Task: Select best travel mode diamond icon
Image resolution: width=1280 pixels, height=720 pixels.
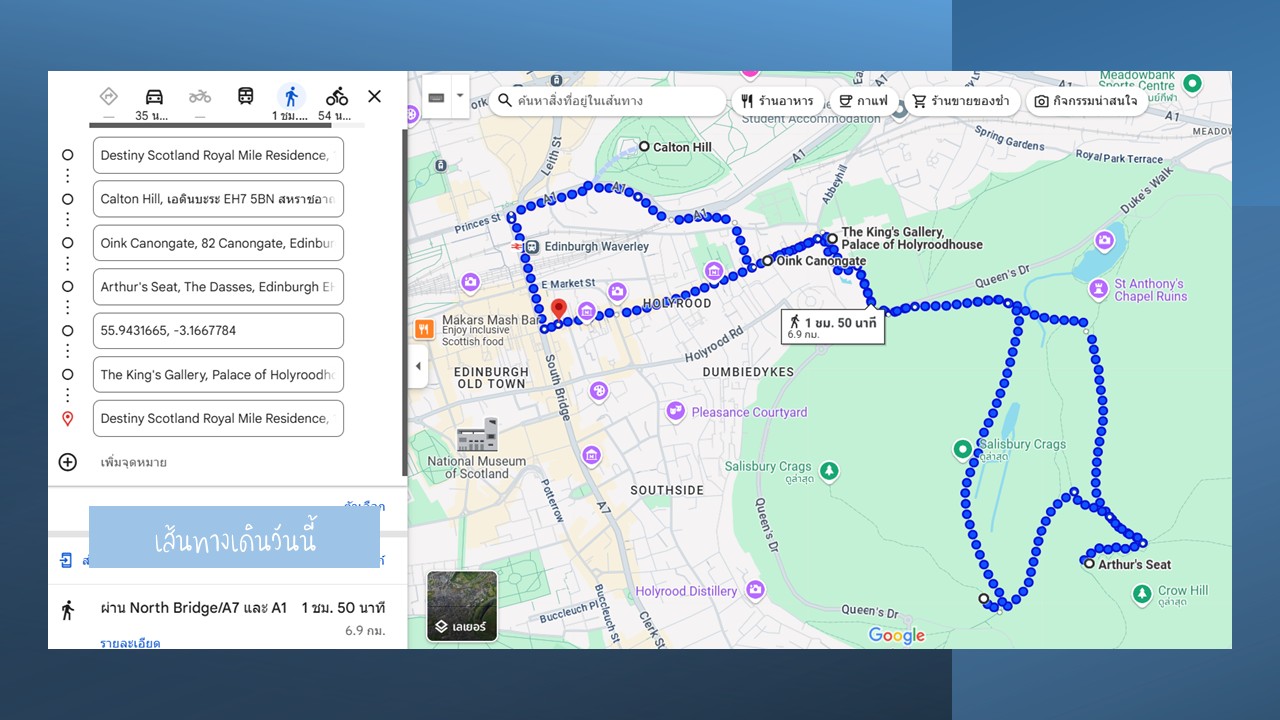Action: point(109,96)
